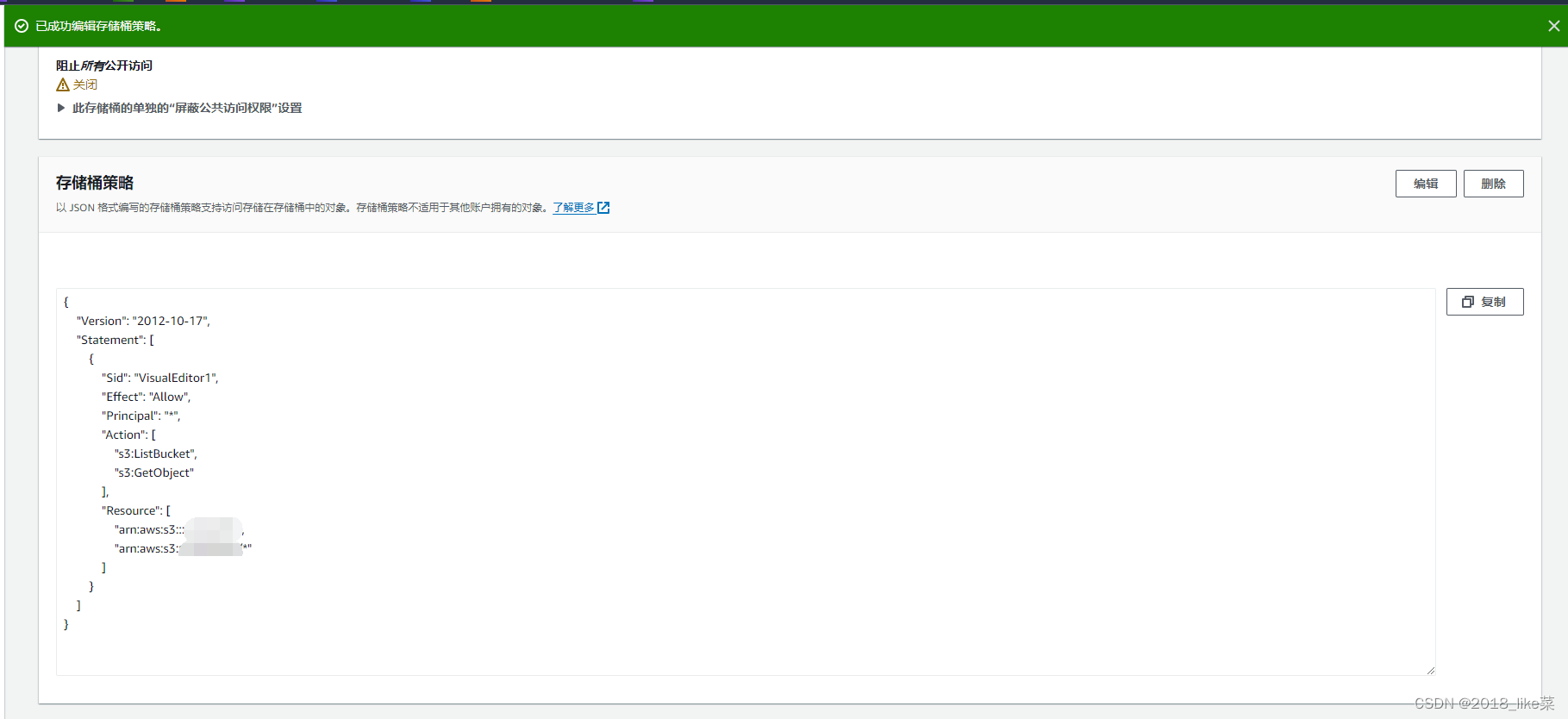Click the "Sid": "VisualEditor1" line
This screenshot has width=1568, height=719.
click(159, 378)
